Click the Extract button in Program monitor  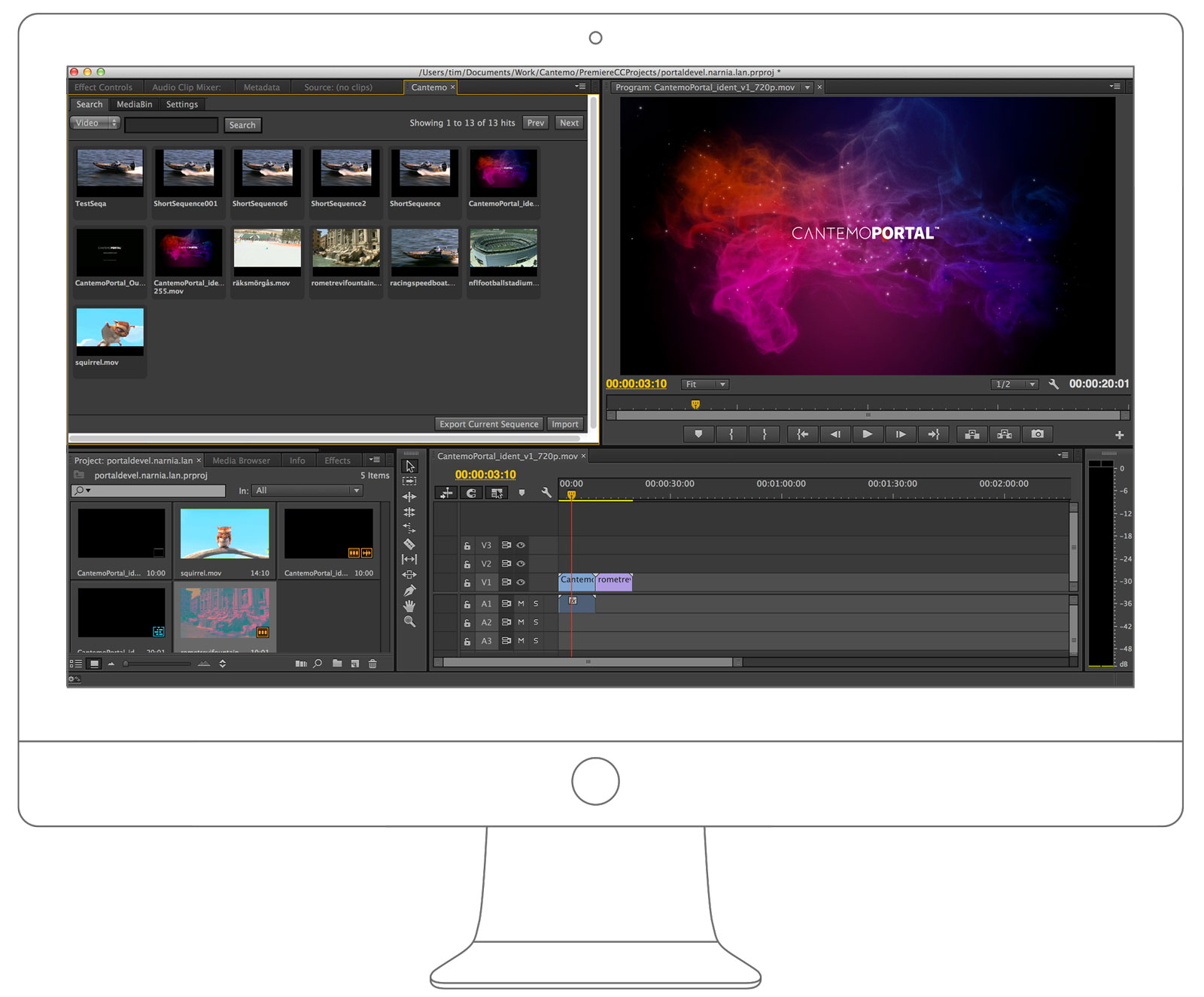[x=1005, y=434]
